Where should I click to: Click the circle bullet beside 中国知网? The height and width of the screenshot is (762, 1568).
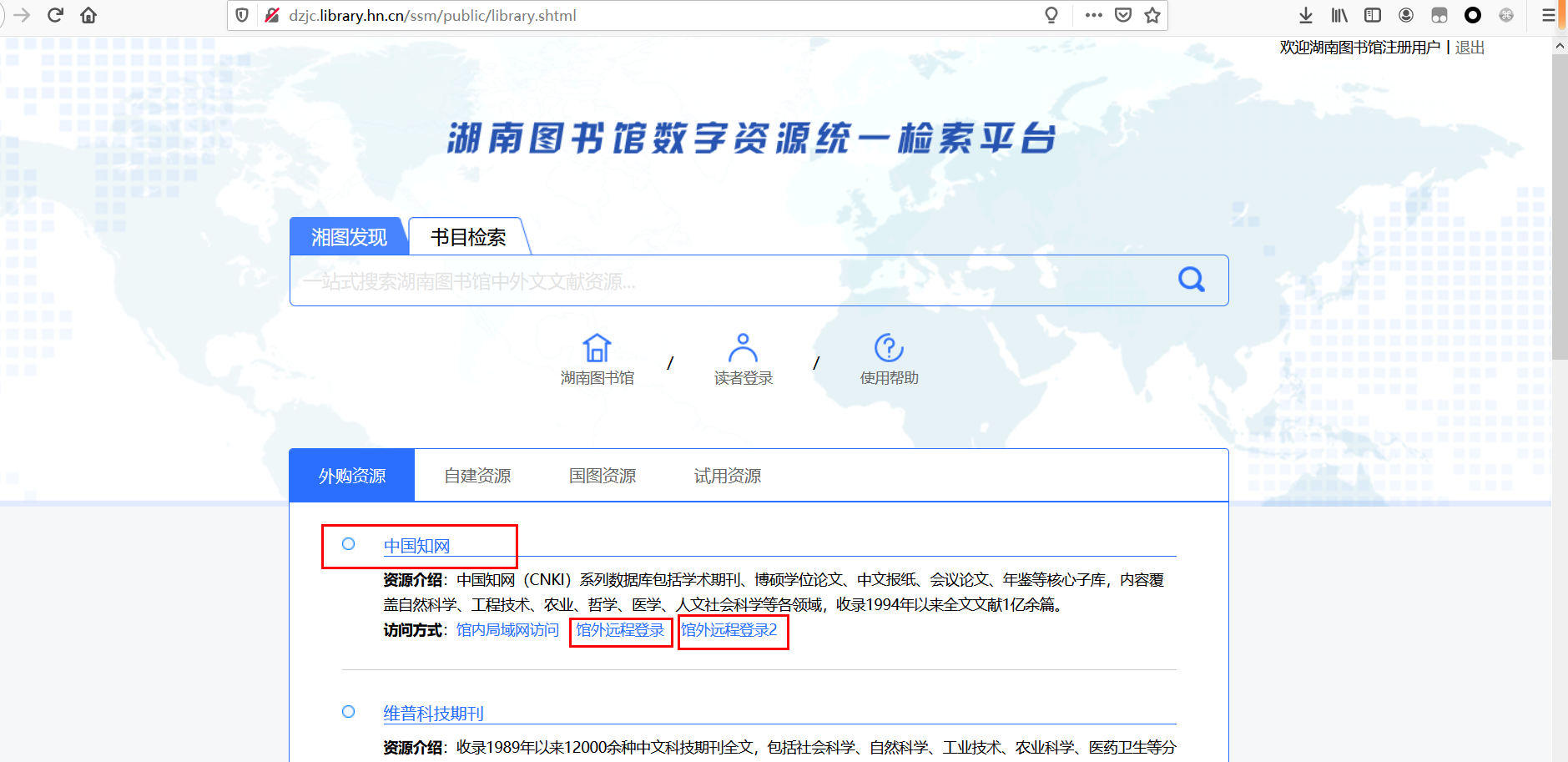point(349,544)
